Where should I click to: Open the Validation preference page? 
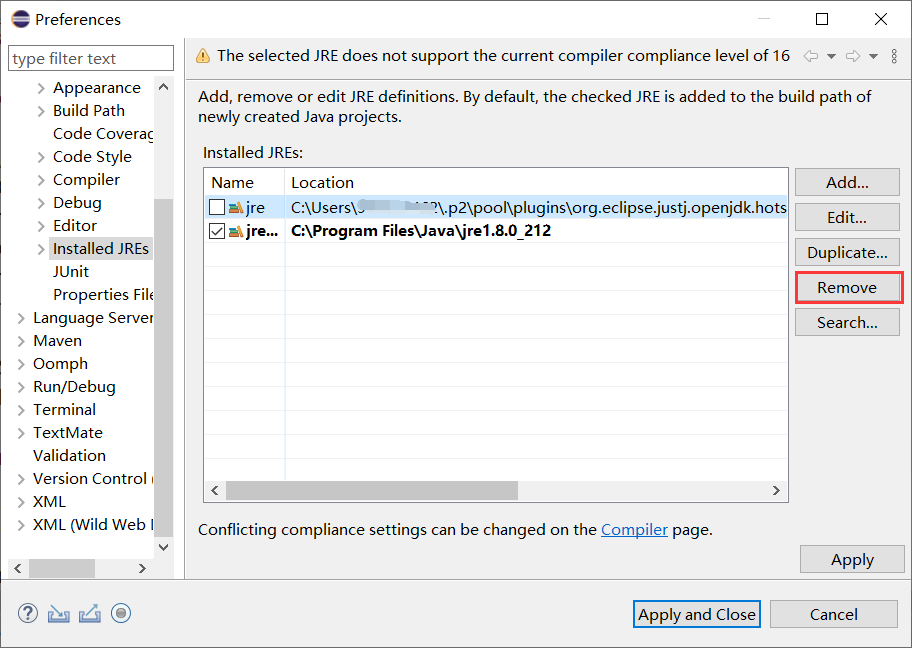point(69,455)
